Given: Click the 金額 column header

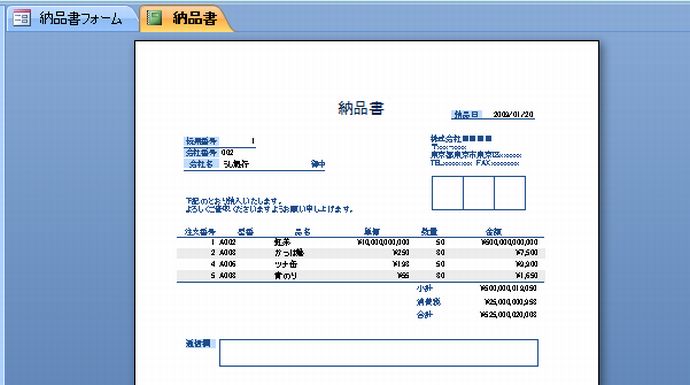Looking at the screenshot, I should (x=493, y=232).
